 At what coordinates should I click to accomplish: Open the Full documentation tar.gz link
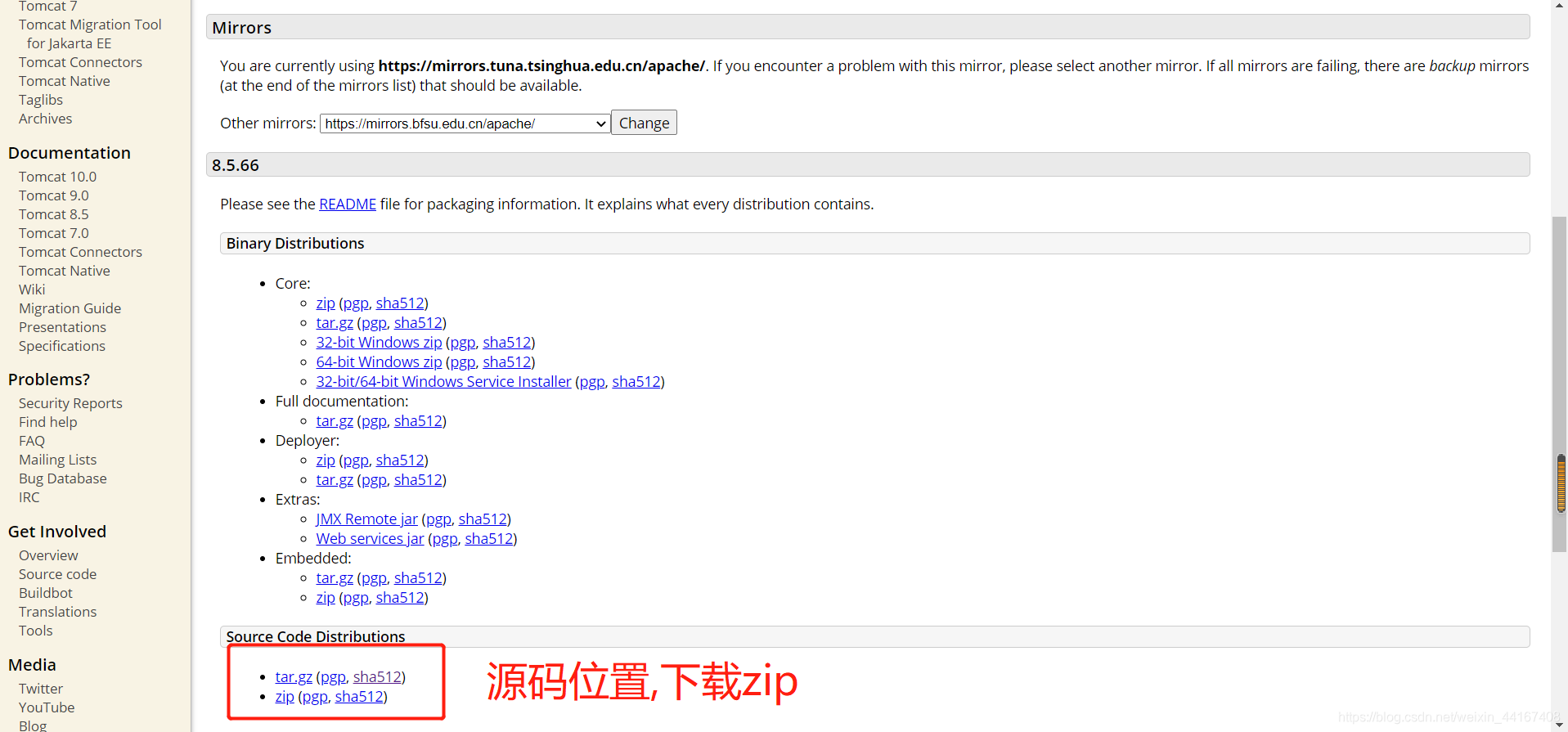pos(335,421)
